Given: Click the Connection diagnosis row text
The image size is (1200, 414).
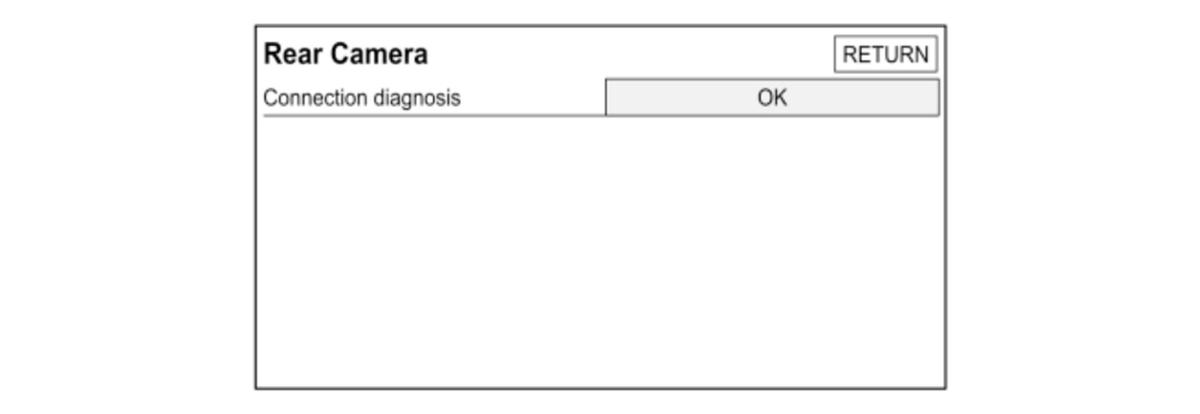Looking at the screenshot, I should 361,99.
